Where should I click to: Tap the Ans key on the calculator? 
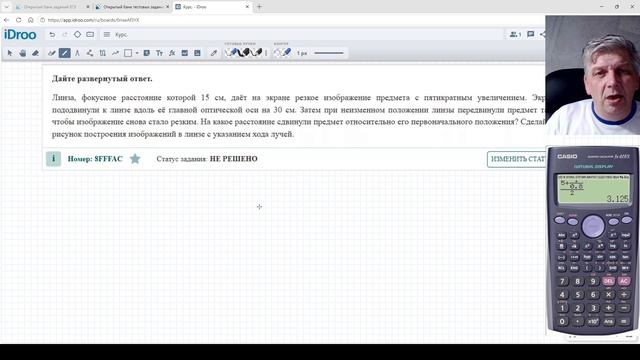point(608,321)
